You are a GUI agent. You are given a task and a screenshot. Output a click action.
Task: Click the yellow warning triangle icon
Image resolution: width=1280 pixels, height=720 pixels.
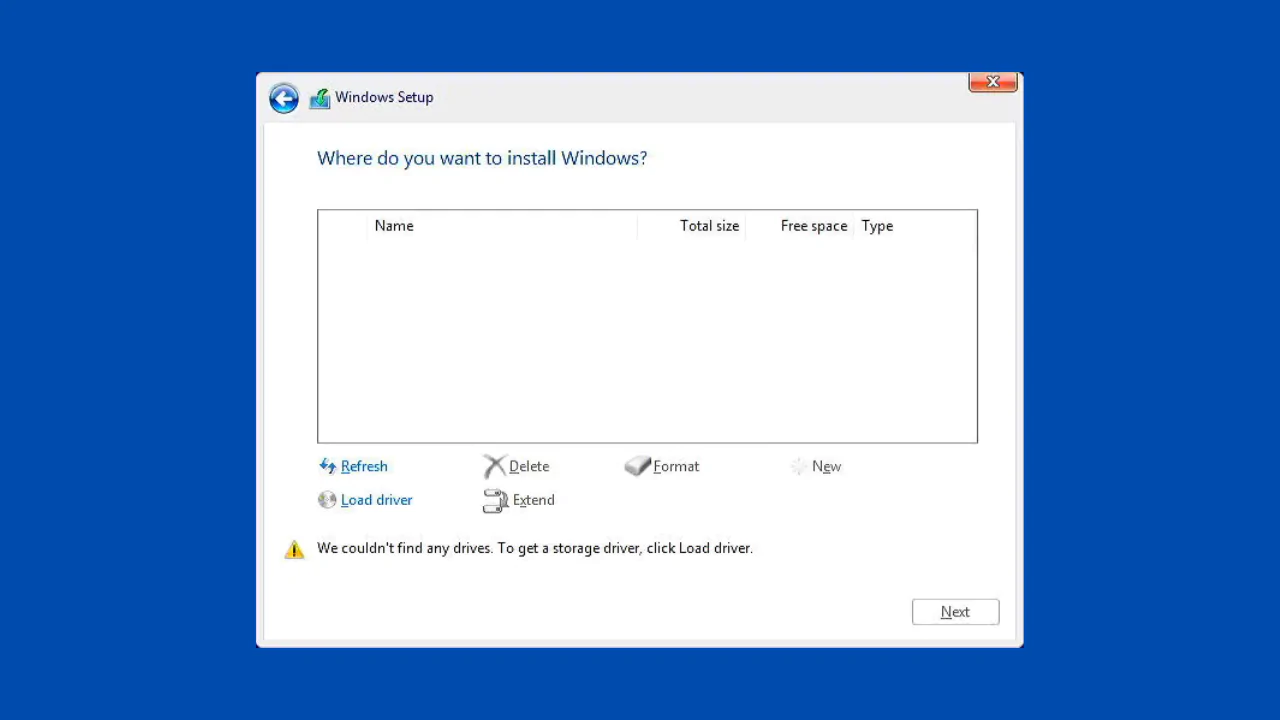294,549
